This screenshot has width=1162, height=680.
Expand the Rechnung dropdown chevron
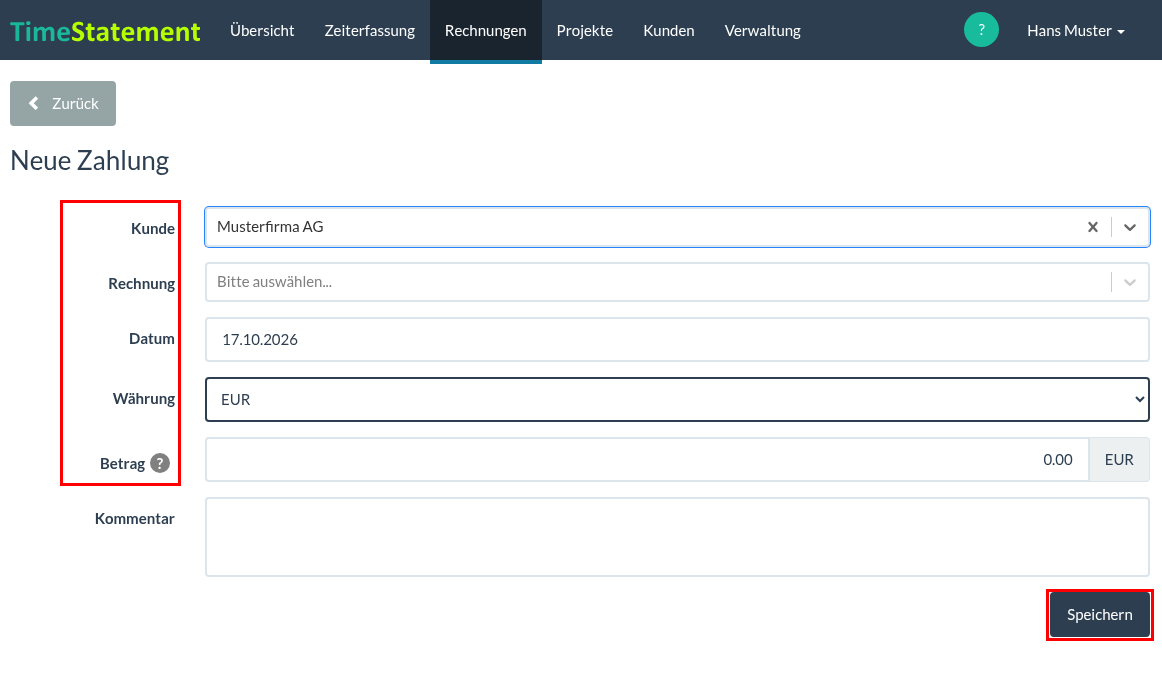pos(1129,282)
